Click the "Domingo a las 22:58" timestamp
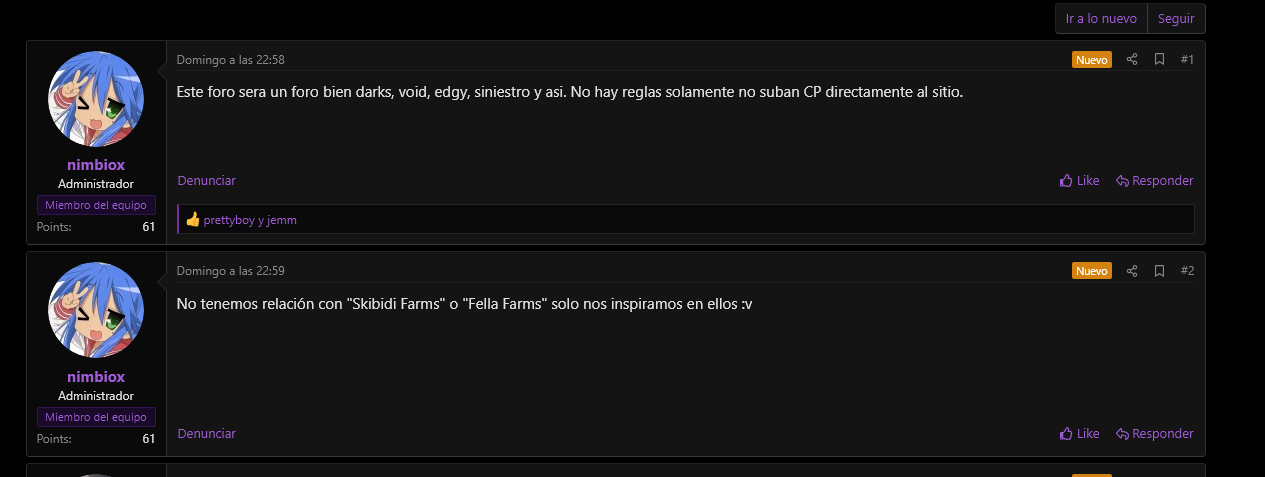 point(230,60)
